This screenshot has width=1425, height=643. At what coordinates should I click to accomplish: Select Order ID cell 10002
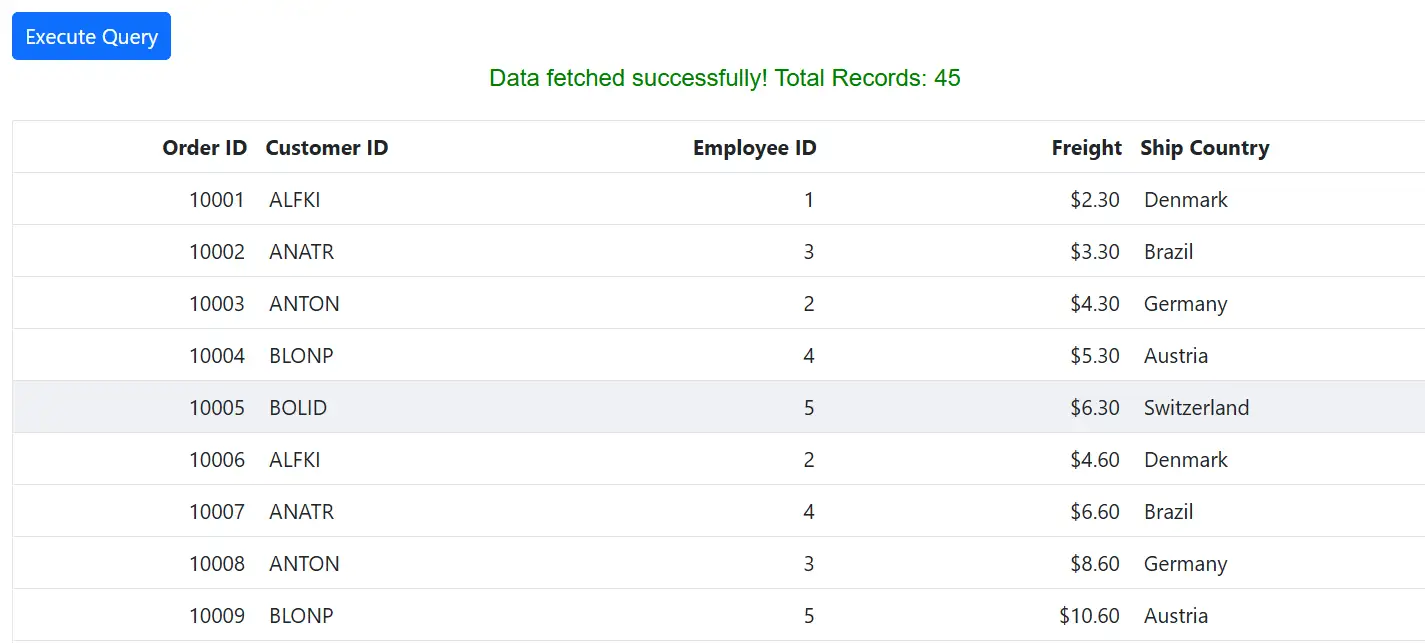click(x=217, y=252)
